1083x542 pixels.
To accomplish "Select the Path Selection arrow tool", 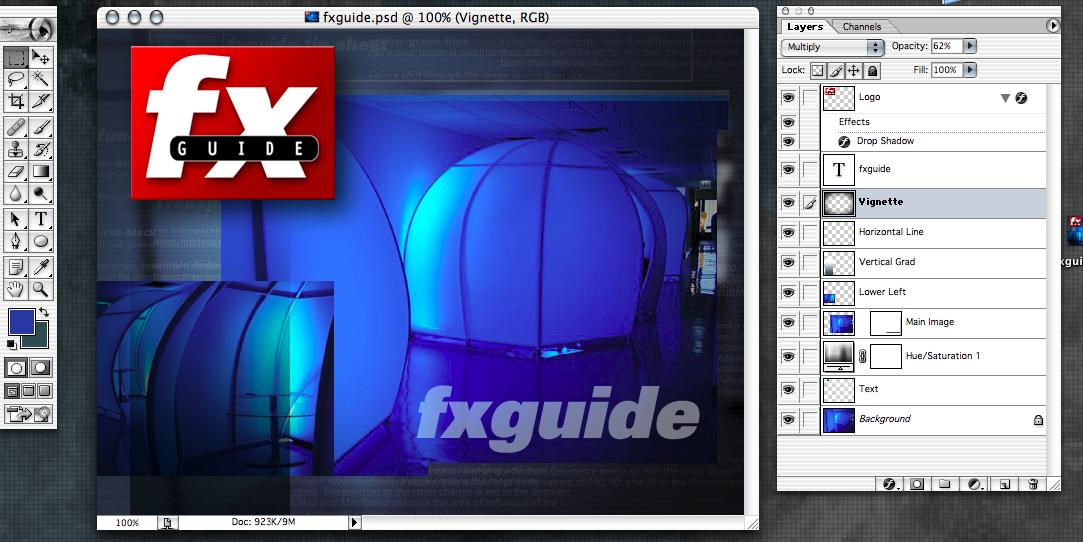I will click(x=16, y=220).
